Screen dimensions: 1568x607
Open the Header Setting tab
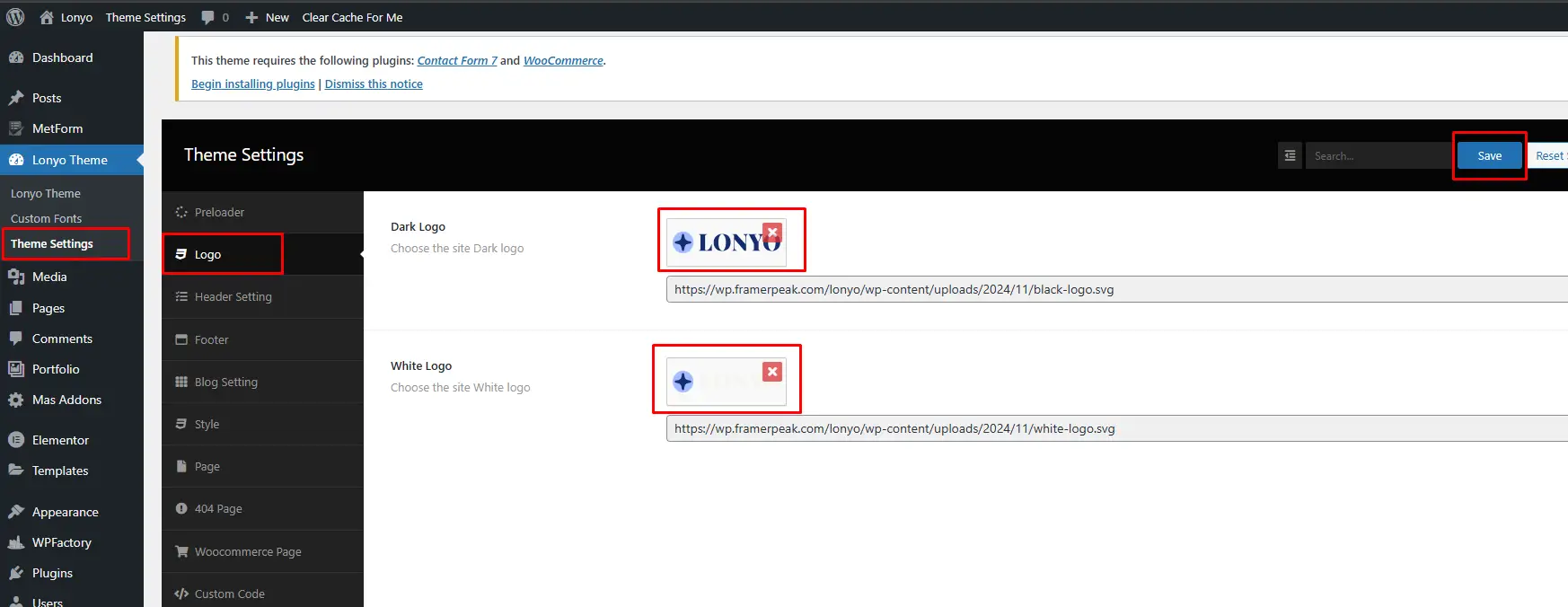(x=262, y=296)
